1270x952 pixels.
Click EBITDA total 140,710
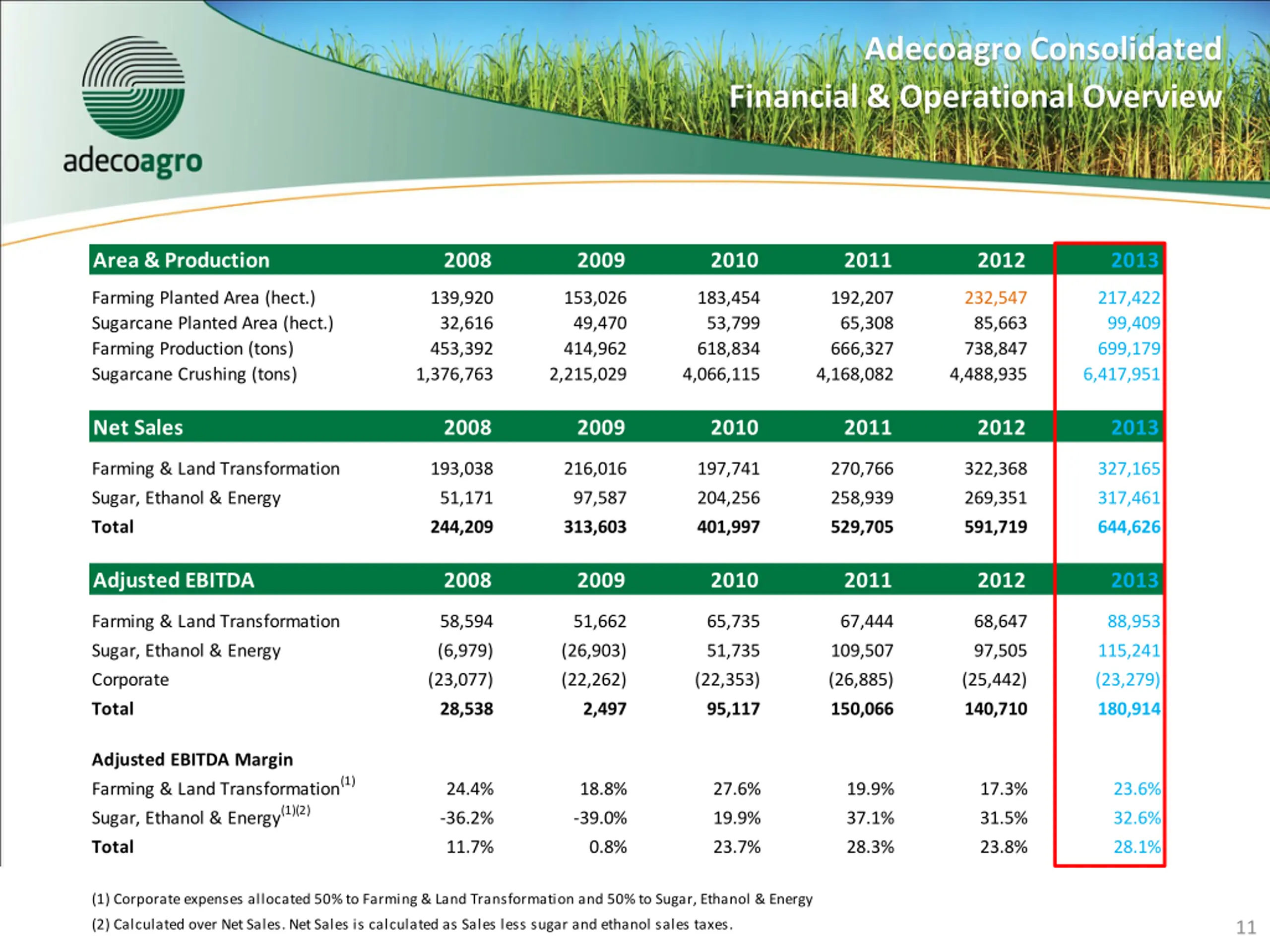pyautogui.click(x=996, y=709)
